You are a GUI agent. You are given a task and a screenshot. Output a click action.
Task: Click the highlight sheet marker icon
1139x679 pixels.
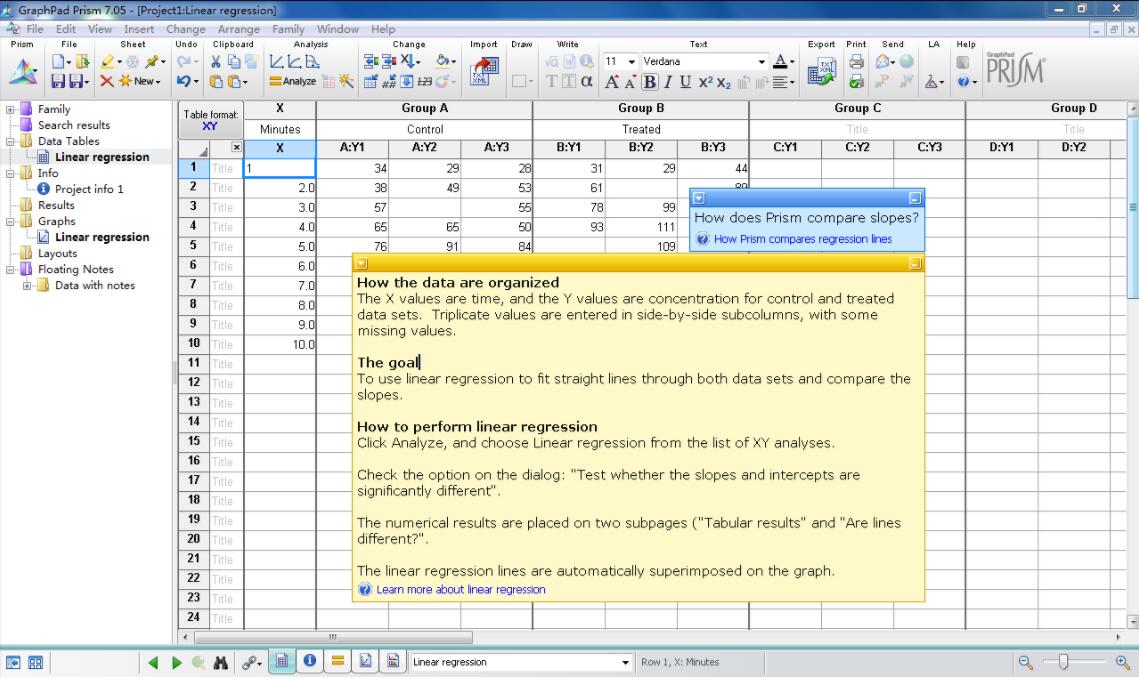108,62
